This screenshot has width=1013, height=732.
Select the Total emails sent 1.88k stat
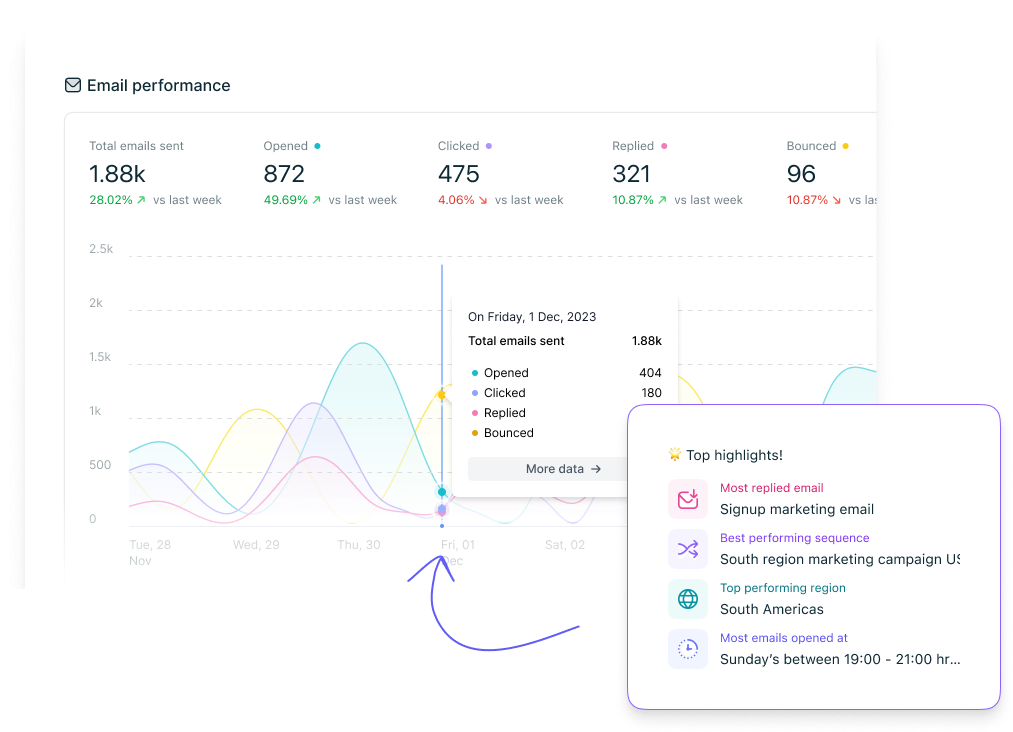[118, 174]
